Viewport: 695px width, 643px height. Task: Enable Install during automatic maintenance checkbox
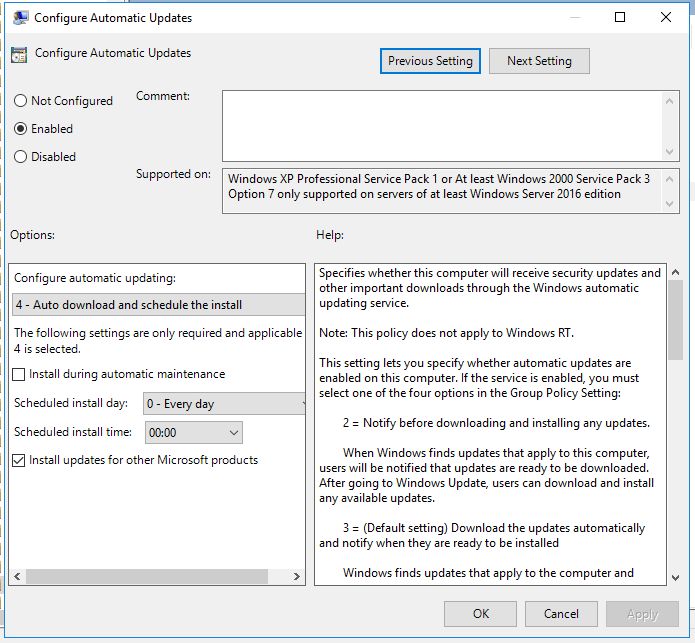pyautogui.click(x=20, y=374)
